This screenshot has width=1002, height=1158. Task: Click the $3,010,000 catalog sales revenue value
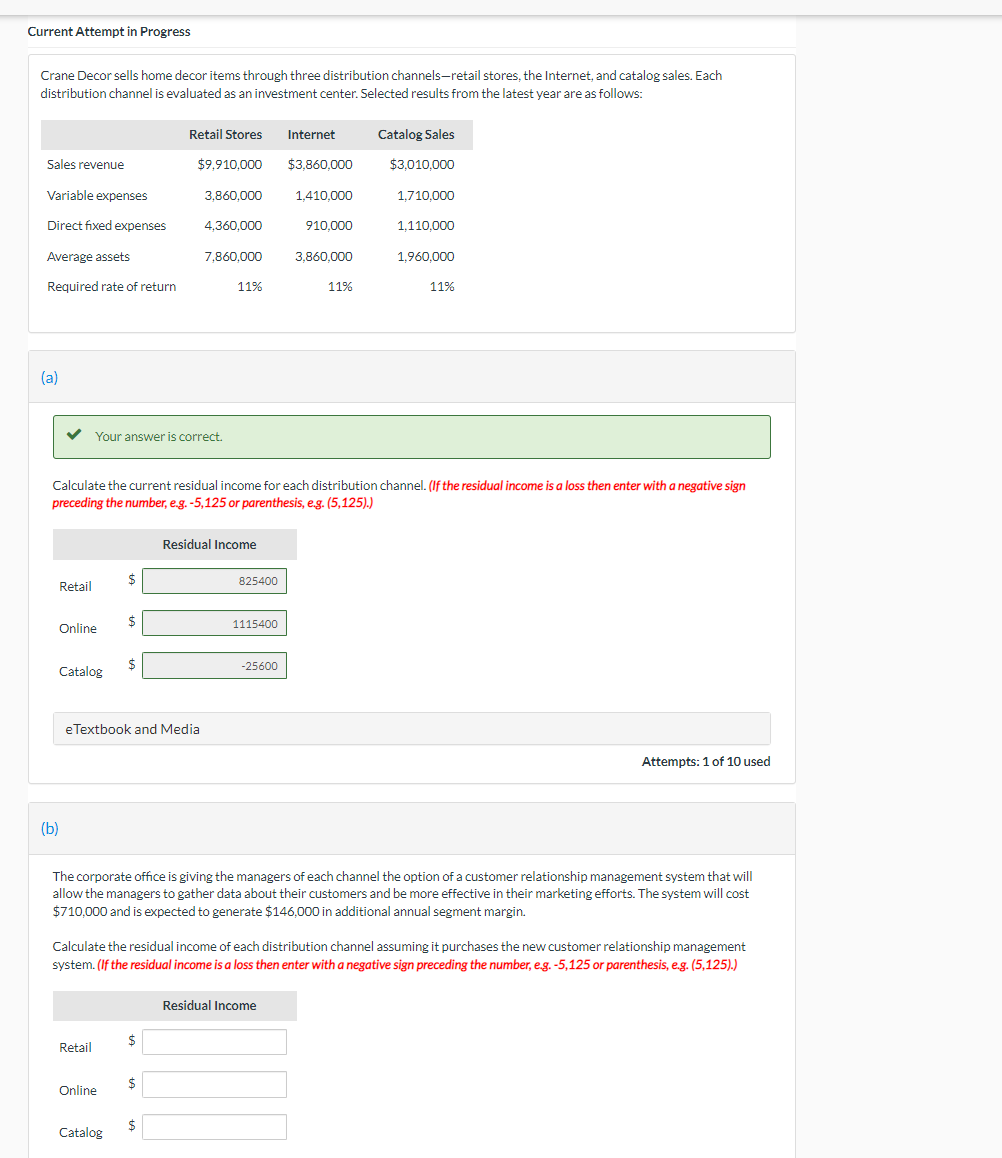click(x=422, y=165)
